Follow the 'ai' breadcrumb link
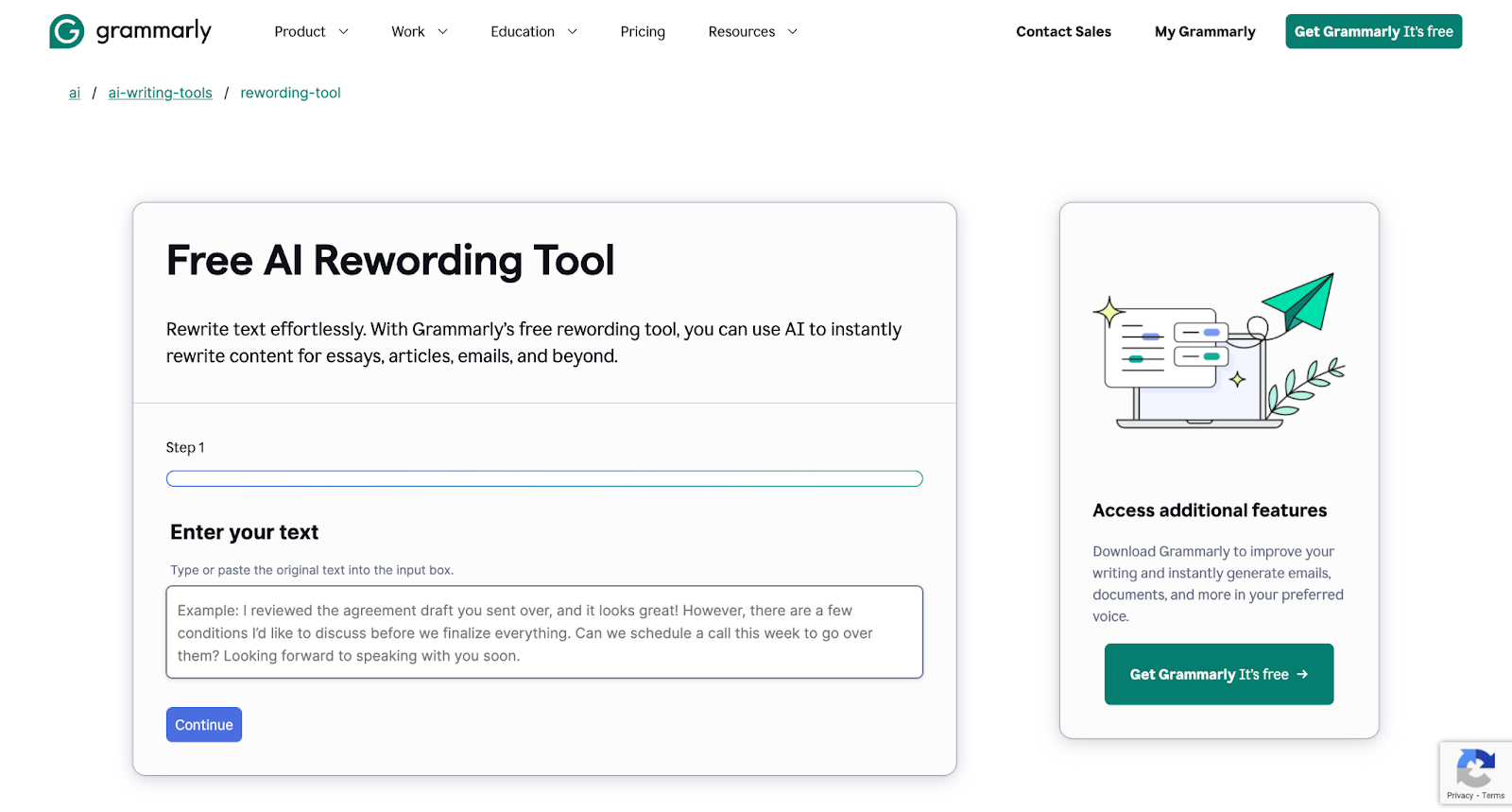This screenshot has height=812, width=1512. (75, 93)
